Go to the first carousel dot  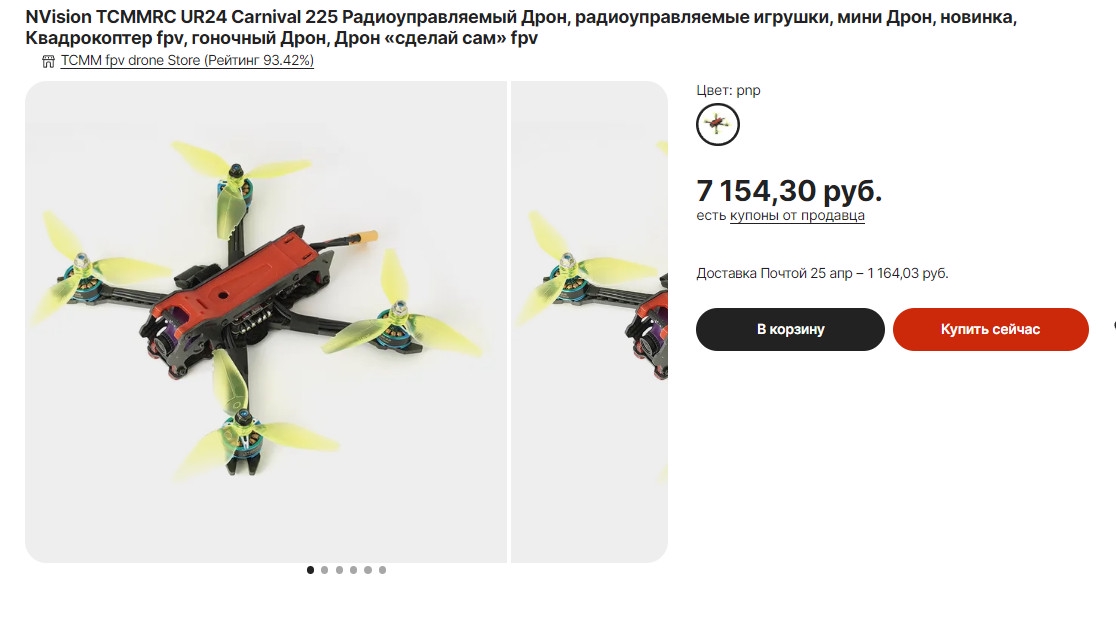coord(310,570)
